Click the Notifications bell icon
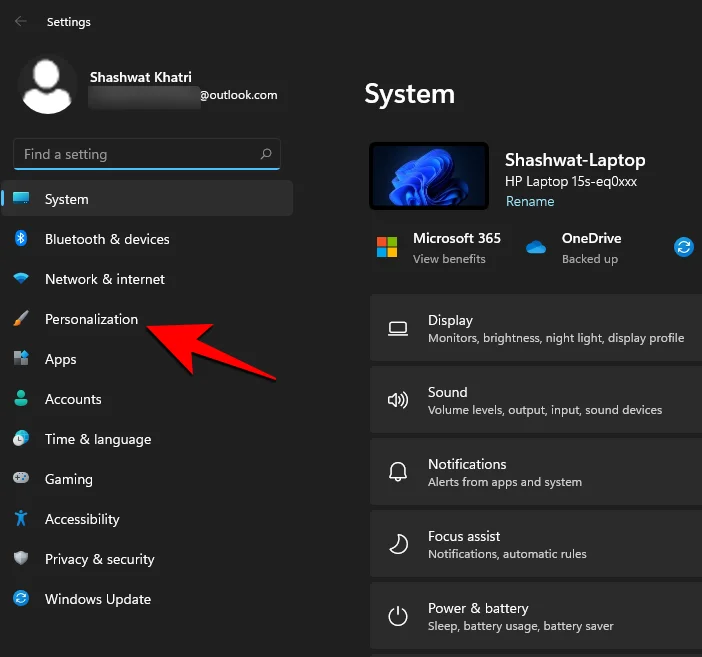The height and width of the screenshot is (657, 702). point(398,472)
